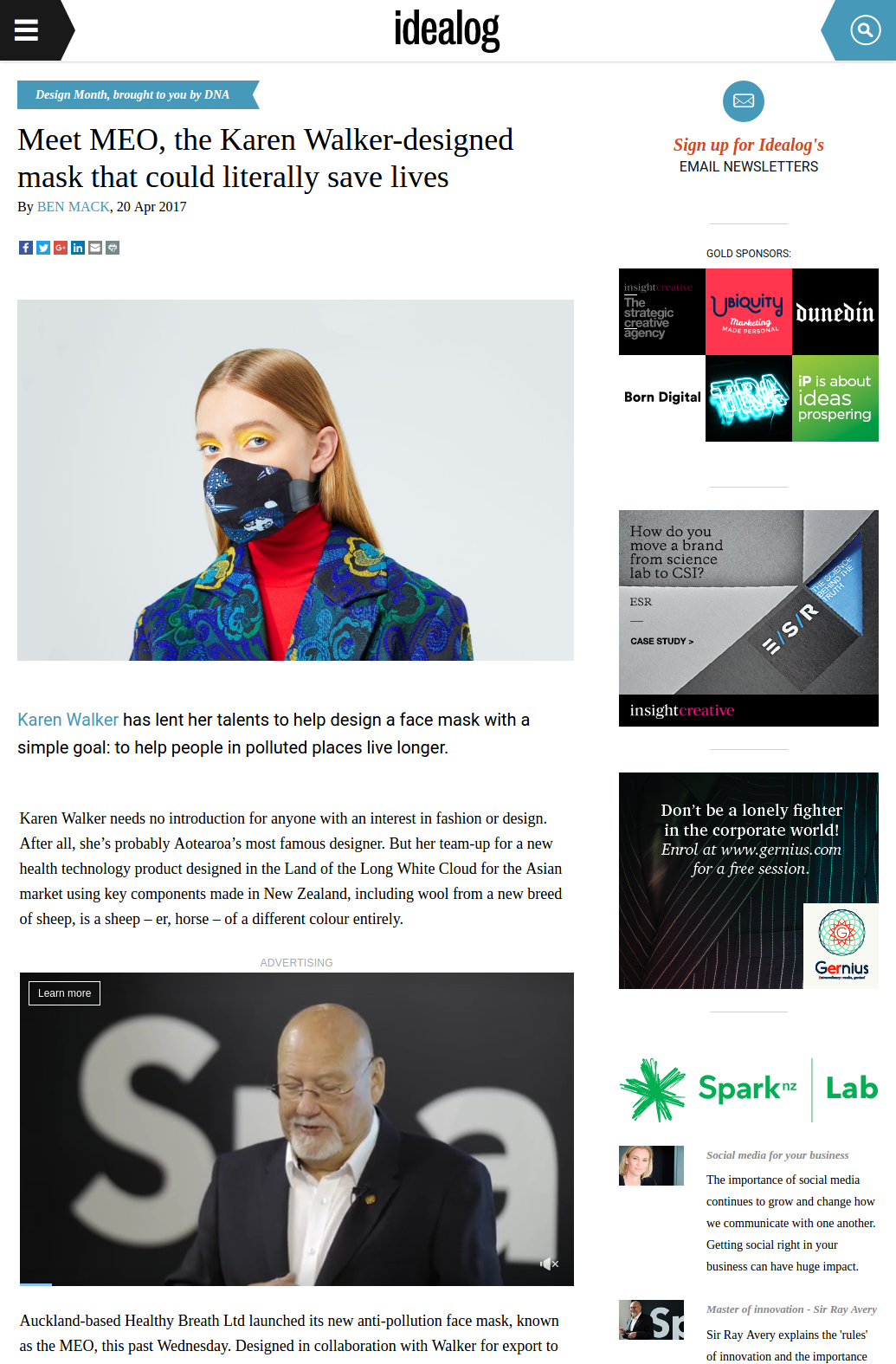This screenshot has height=1364, width=896.
Task: Unmute the advertising video
Action: [549, 1264]
